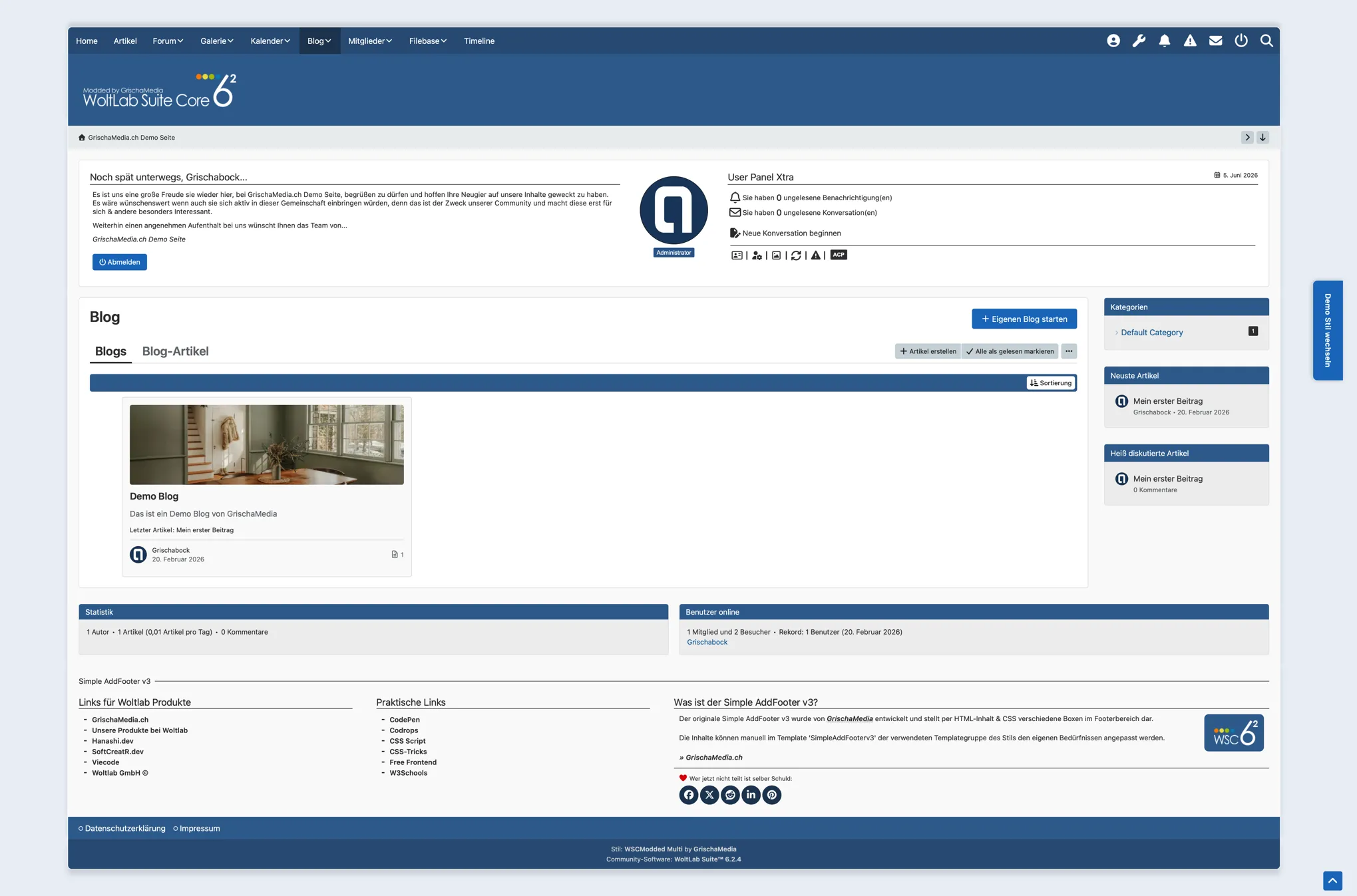Click the refresh arrows icon in User Panel
Viewport: 1357px width, 896px height.
click(796, 255)
